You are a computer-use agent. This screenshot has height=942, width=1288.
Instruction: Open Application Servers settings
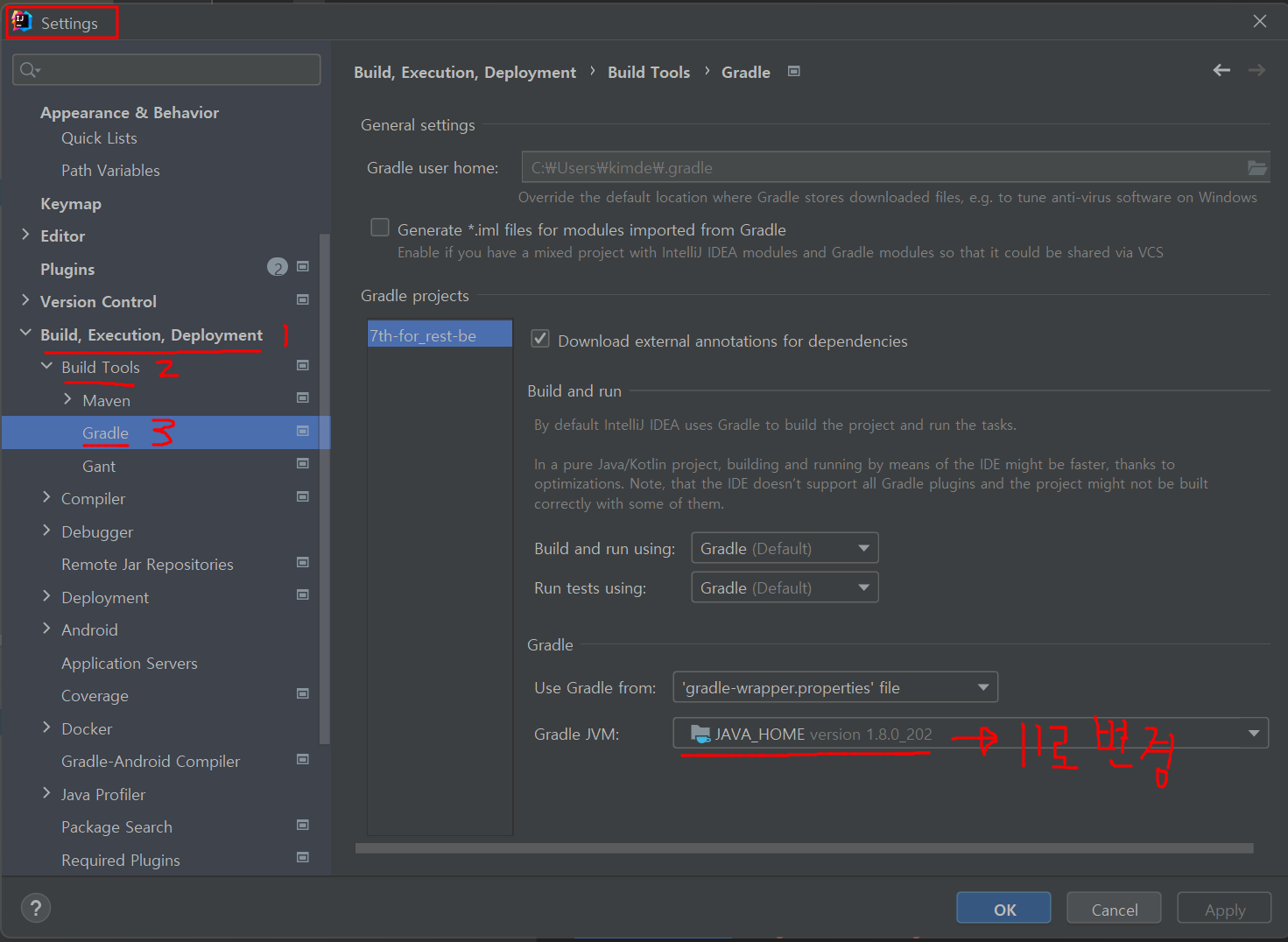point(130,664)
